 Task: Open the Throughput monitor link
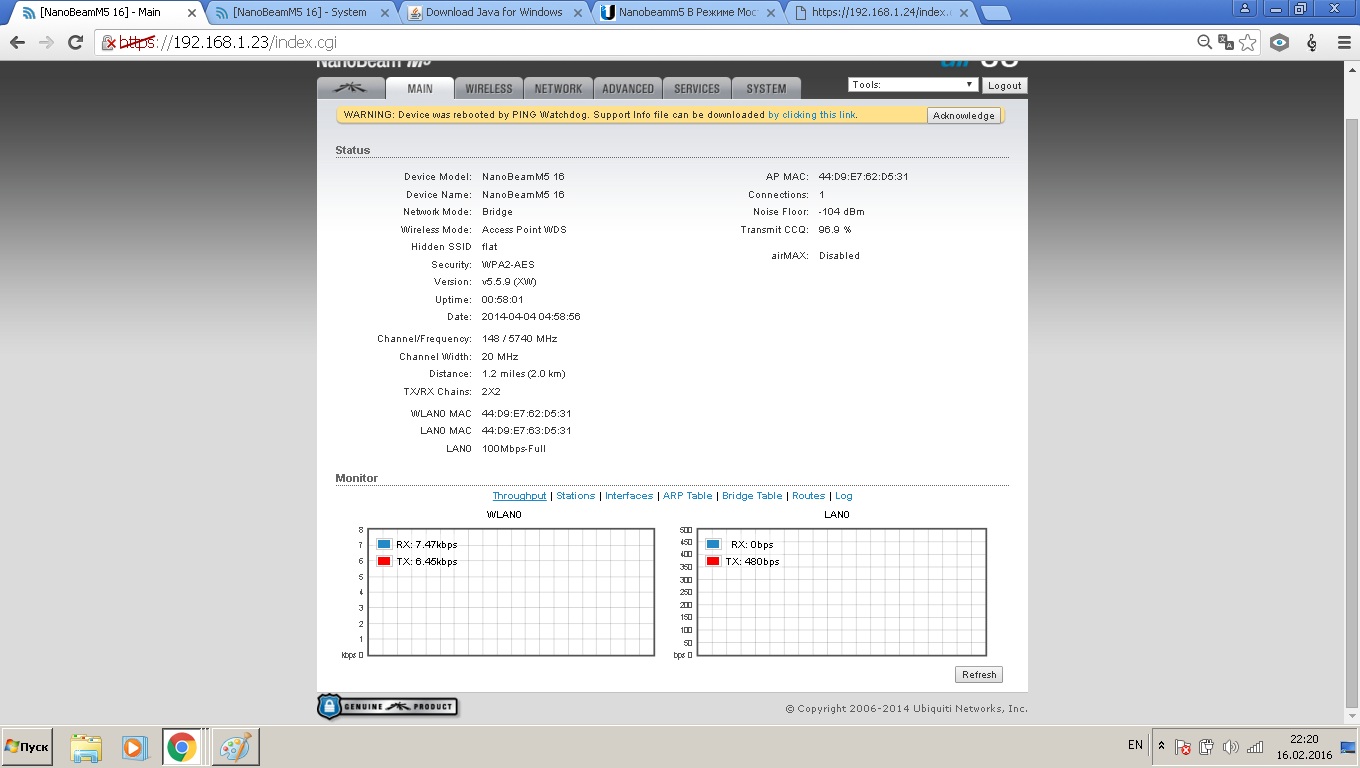[519, 496]
